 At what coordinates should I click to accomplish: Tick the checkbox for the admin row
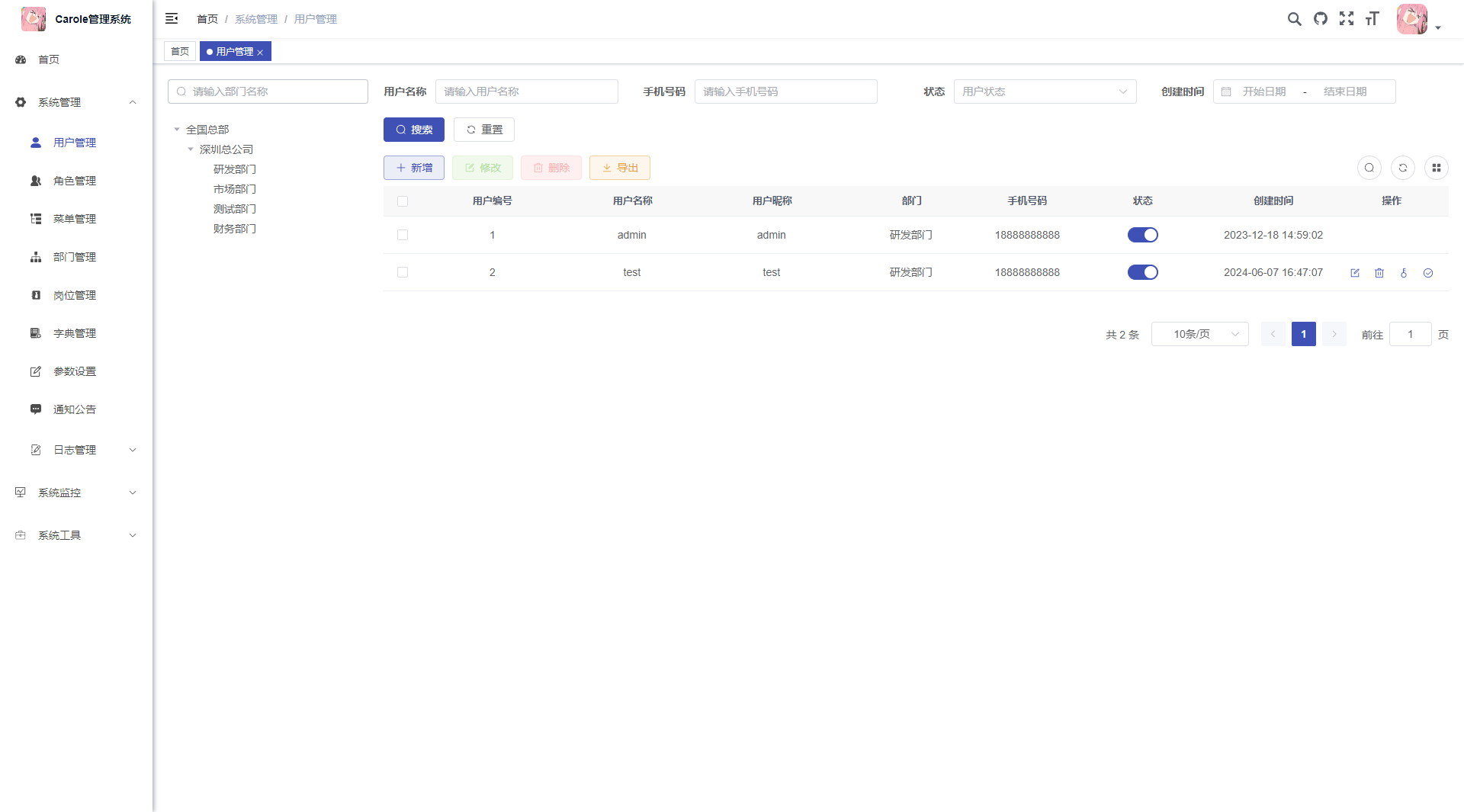pyautogui.click(x=403, y=235)
